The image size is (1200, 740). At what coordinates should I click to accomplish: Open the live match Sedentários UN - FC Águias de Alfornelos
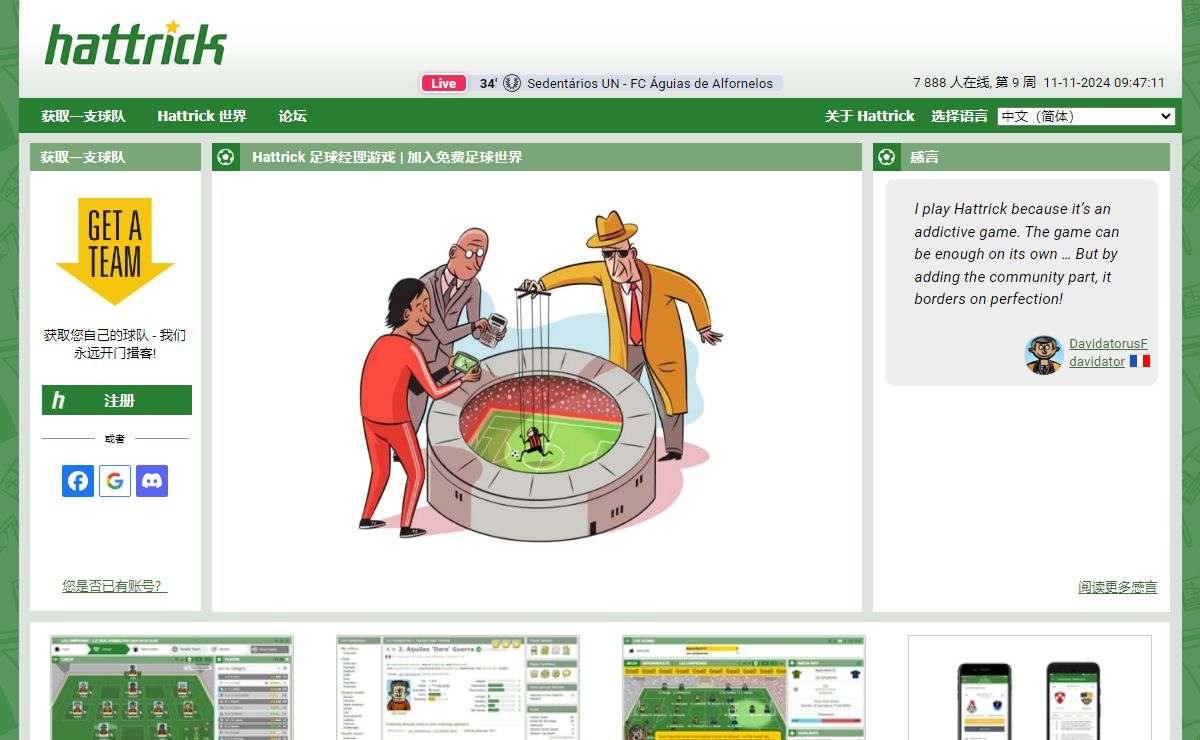650,84
